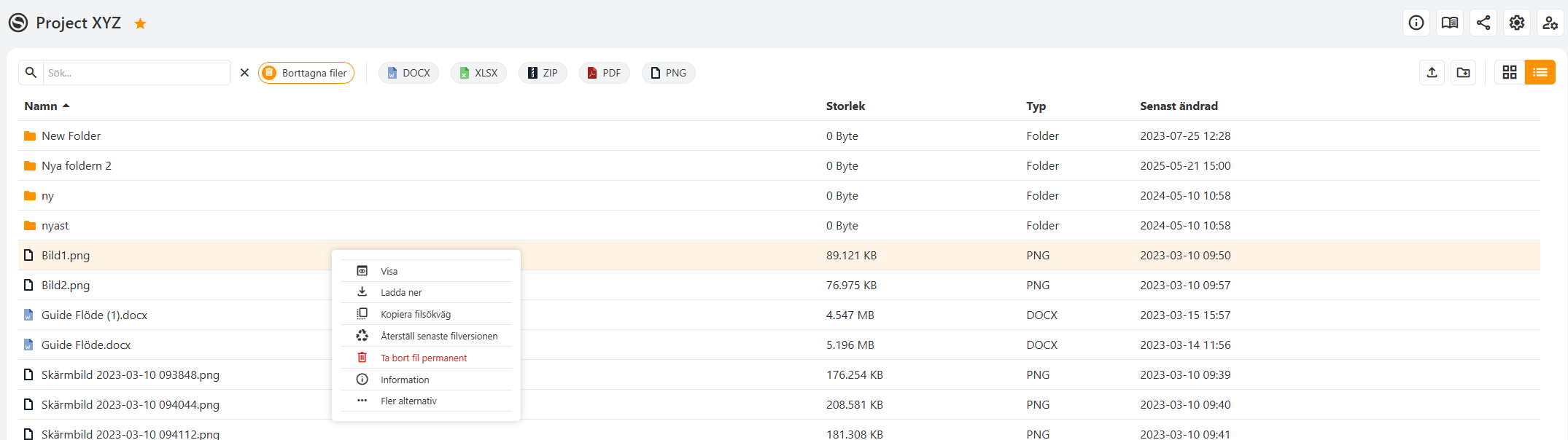Click the create new folder icon
This screenshot has height=440, width=1568.
click(x=1464, y=72)
